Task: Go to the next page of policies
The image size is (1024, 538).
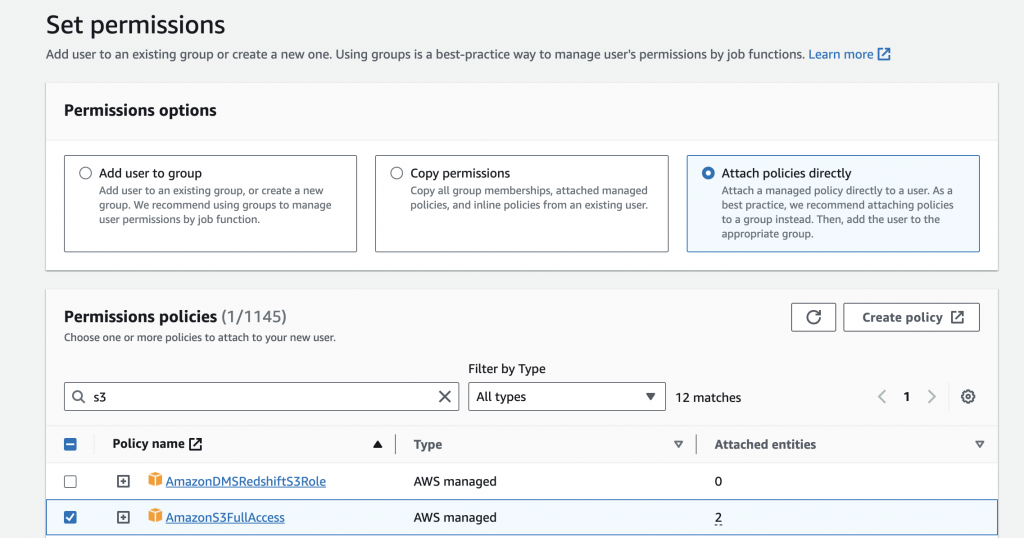Action: coord(932,397)
